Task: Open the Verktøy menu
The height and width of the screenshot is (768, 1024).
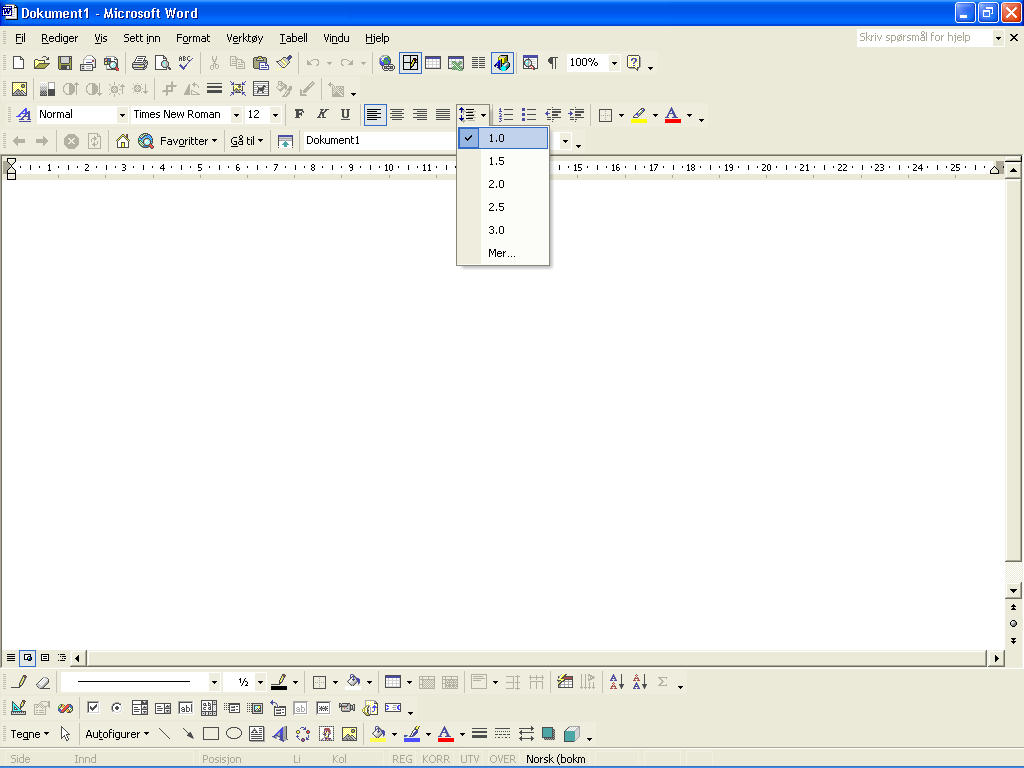Action: [245, 38]
